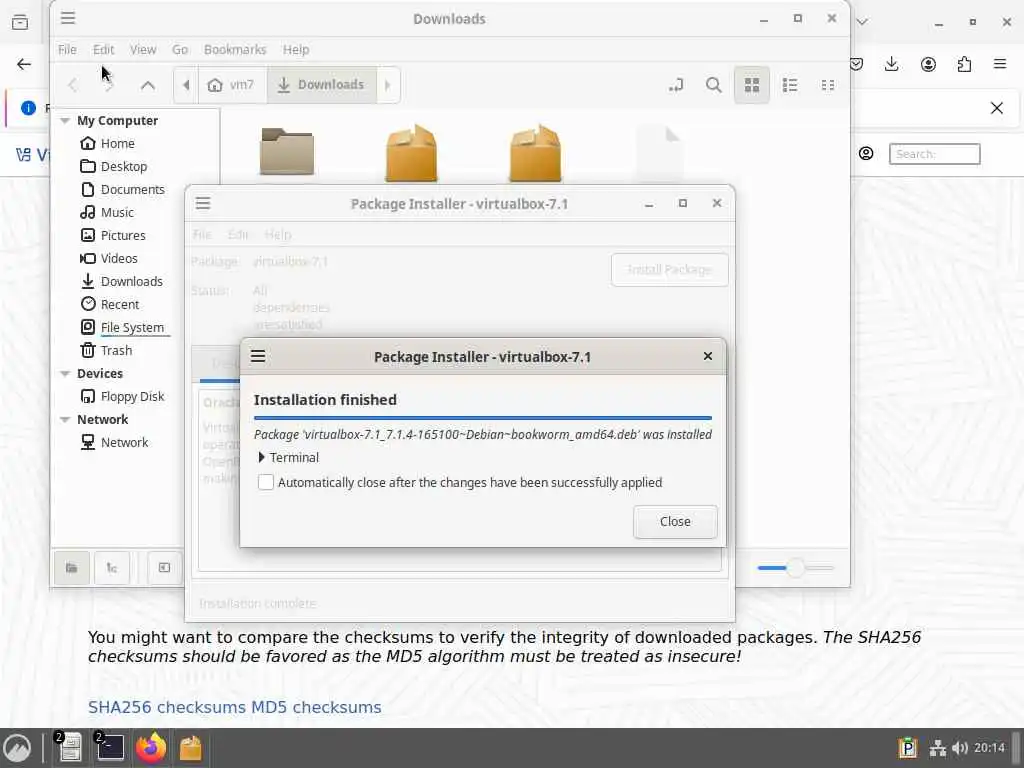Screen dimensions: 1024x768
Task: Click browser back arrow
Action: pos(24,64)
